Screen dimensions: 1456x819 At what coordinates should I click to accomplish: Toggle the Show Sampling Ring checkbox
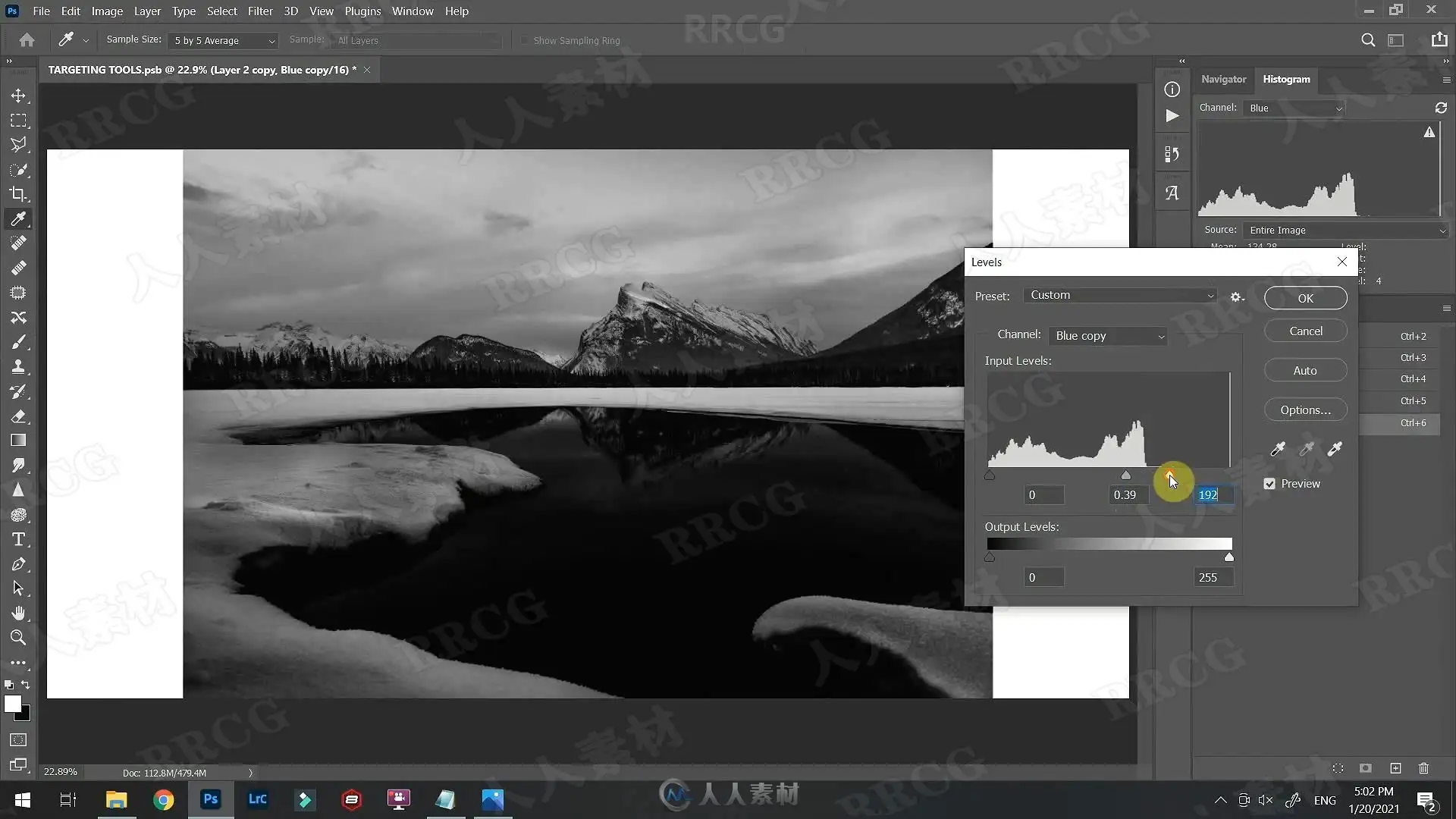point(524,40)
